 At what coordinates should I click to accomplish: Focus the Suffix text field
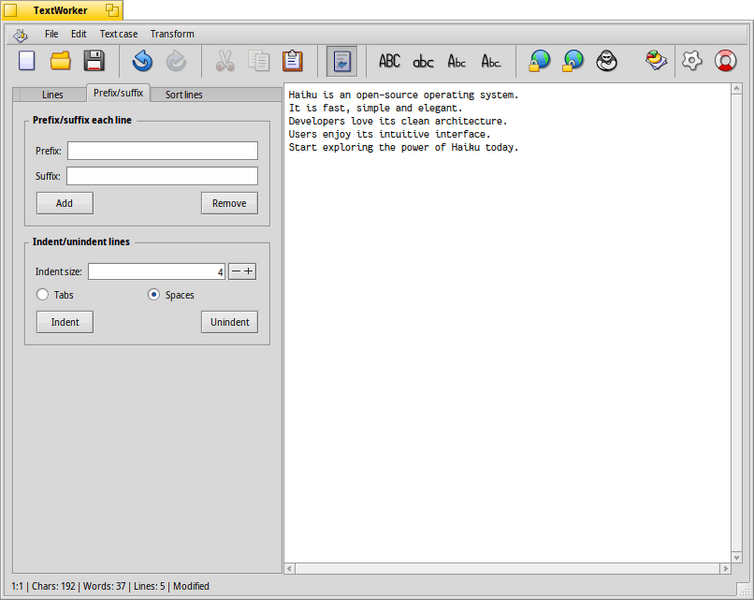point(162,176)
